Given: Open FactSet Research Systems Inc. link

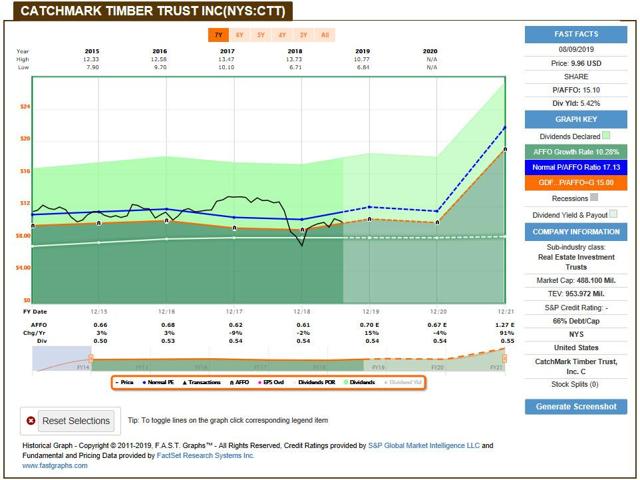Looking at the screenshot, I should point(205,456).
